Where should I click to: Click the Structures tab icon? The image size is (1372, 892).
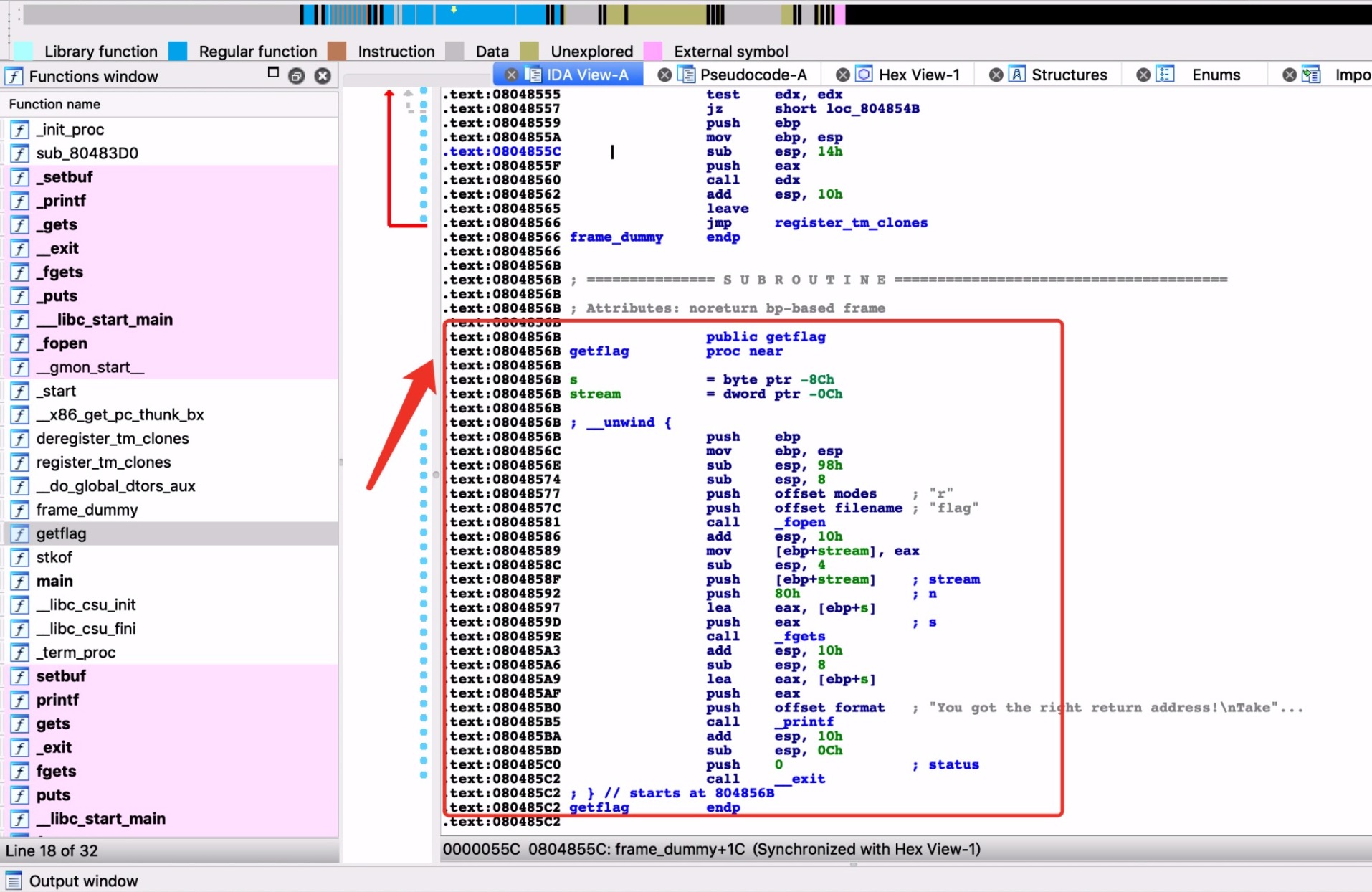[1016, 75]
